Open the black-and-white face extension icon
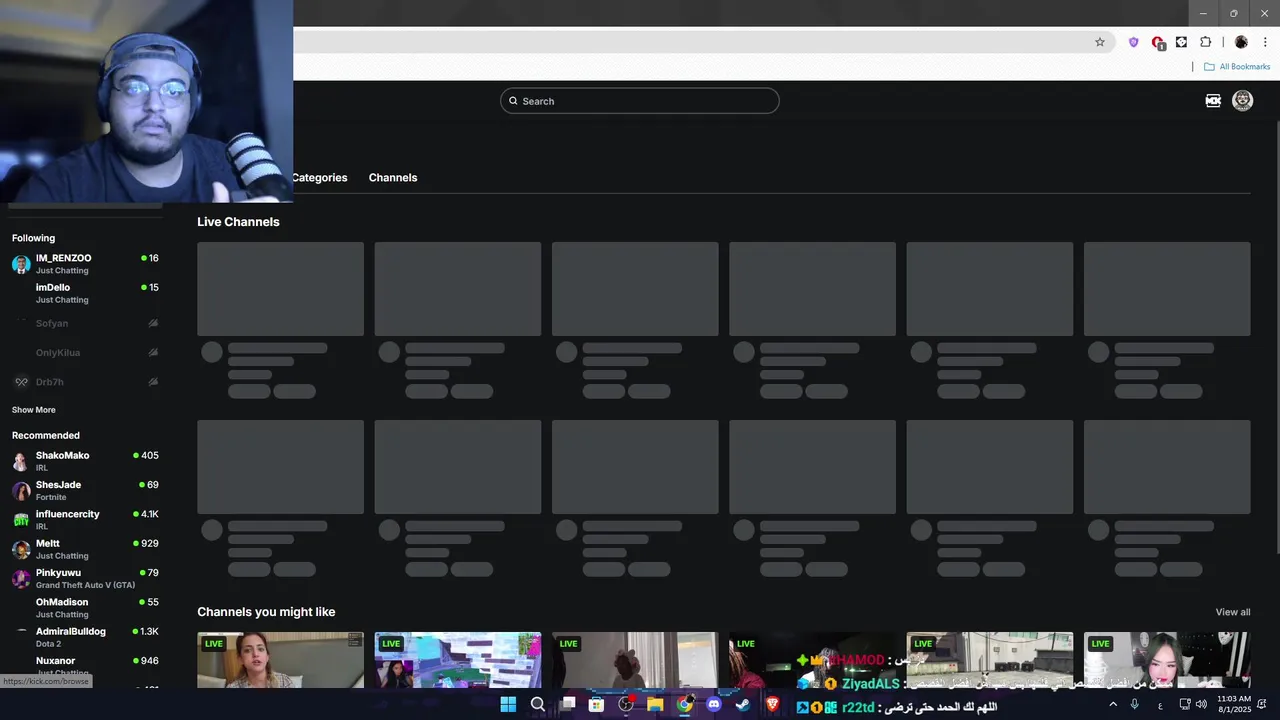This screenshot has height=720, width=1280. tap(1181, 42)
